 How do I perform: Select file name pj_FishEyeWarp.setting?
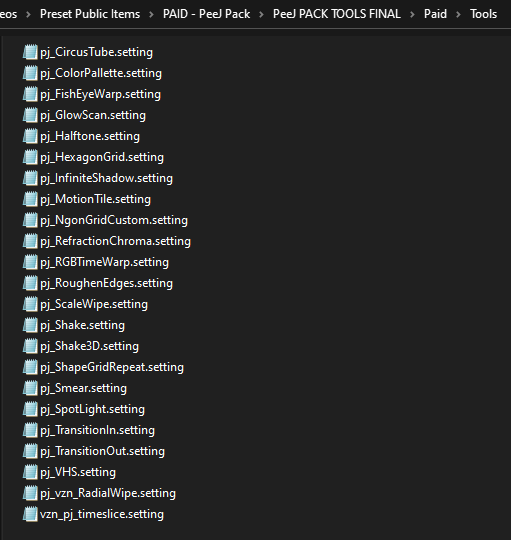(100, 94)
